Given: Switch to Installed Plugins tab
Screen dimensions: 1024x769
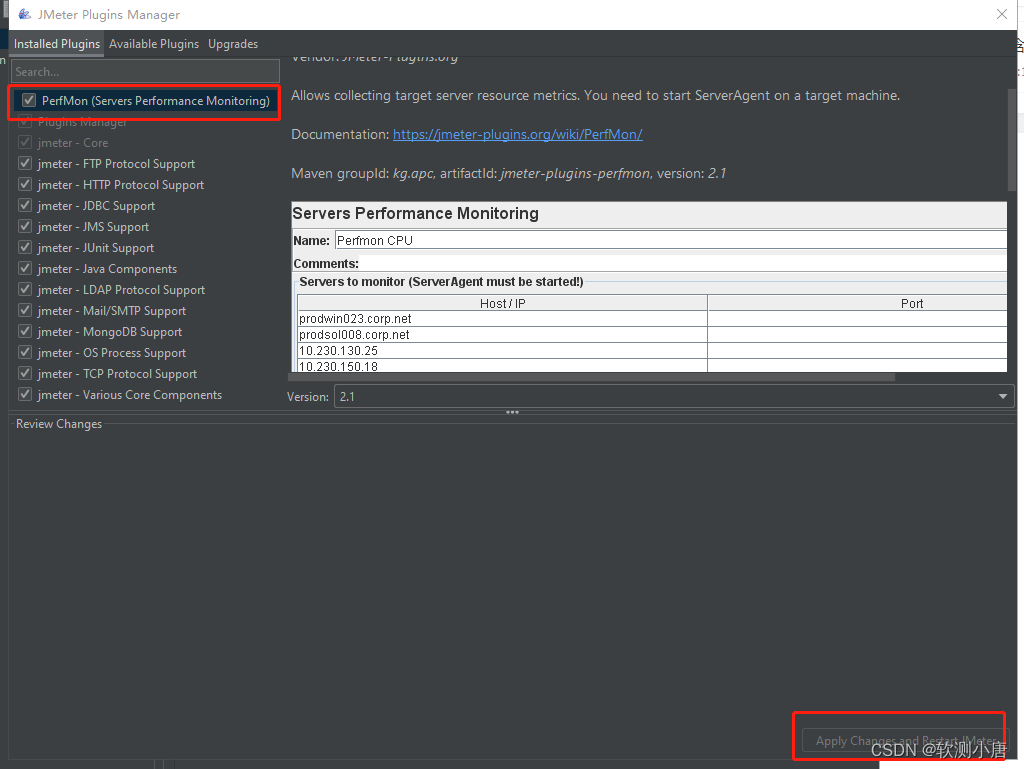Looking at the screenshot, I should [57, 44].
